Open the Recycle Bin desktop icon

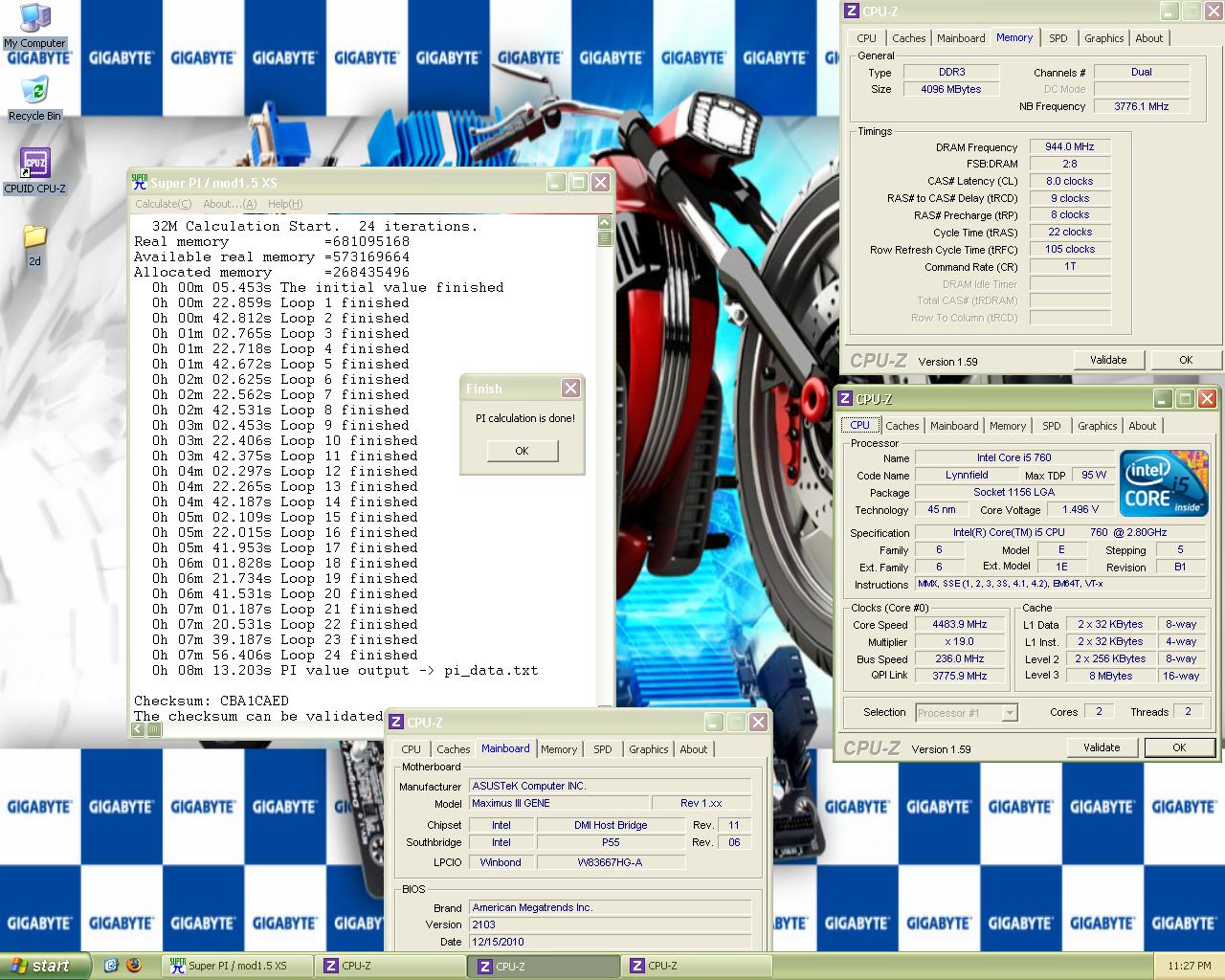(34, 99)
